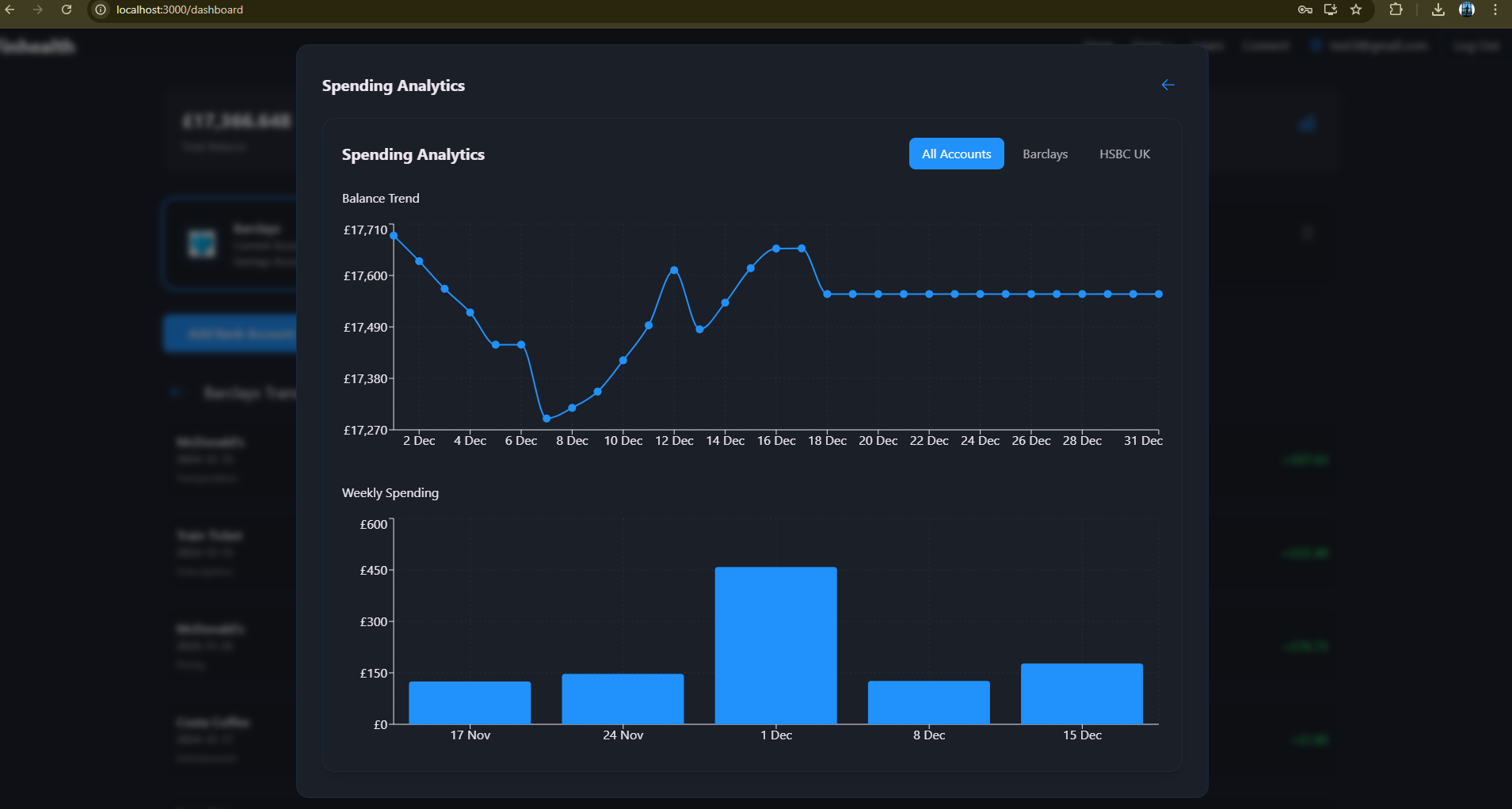
Task: Click the back arrow in Spending Analytics
Action: (1167, 85)
